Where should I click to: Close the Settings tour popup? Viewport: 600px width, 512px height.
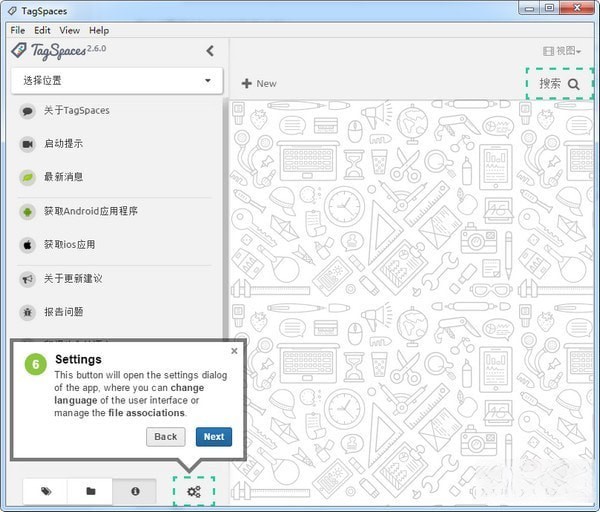(x=234, y=351)
